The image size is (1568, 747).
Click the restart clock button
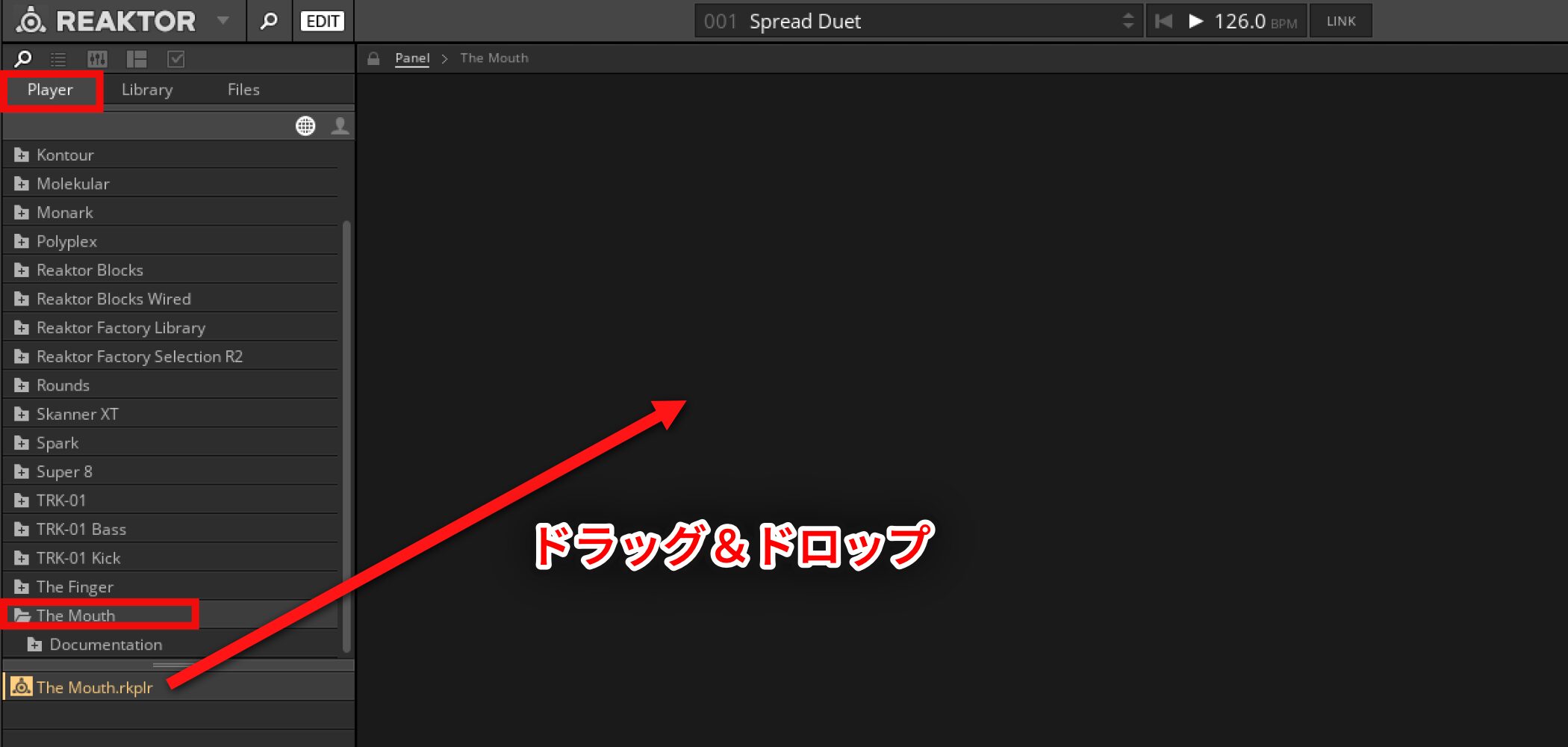pos(1163,21)
